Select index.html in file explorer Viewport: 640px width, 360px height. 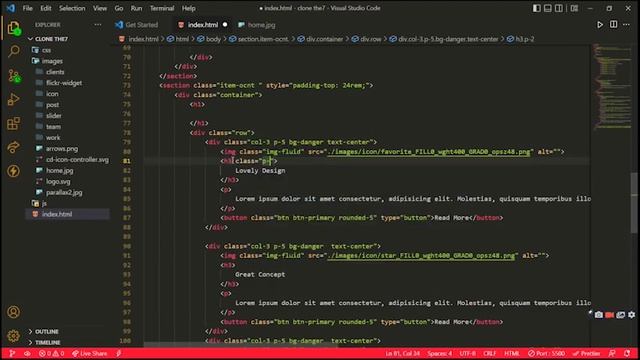point(57,214)
